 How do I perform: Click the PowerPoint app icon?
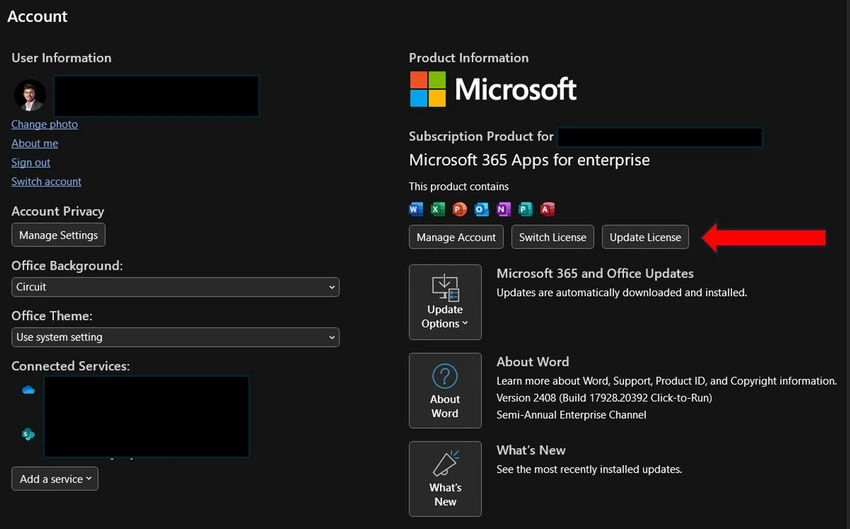point(460,209)
